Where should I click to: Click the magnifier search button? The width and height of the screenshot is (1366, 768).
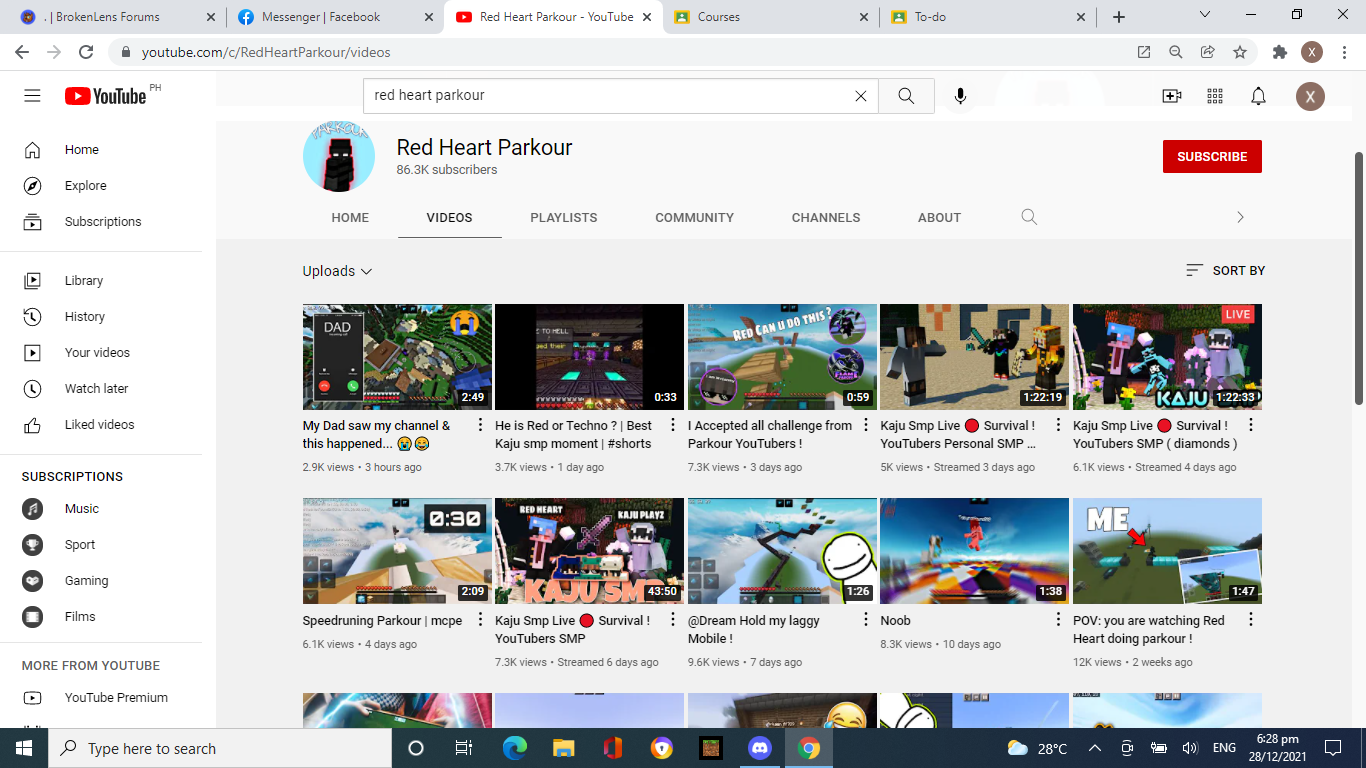coord(906,96)
